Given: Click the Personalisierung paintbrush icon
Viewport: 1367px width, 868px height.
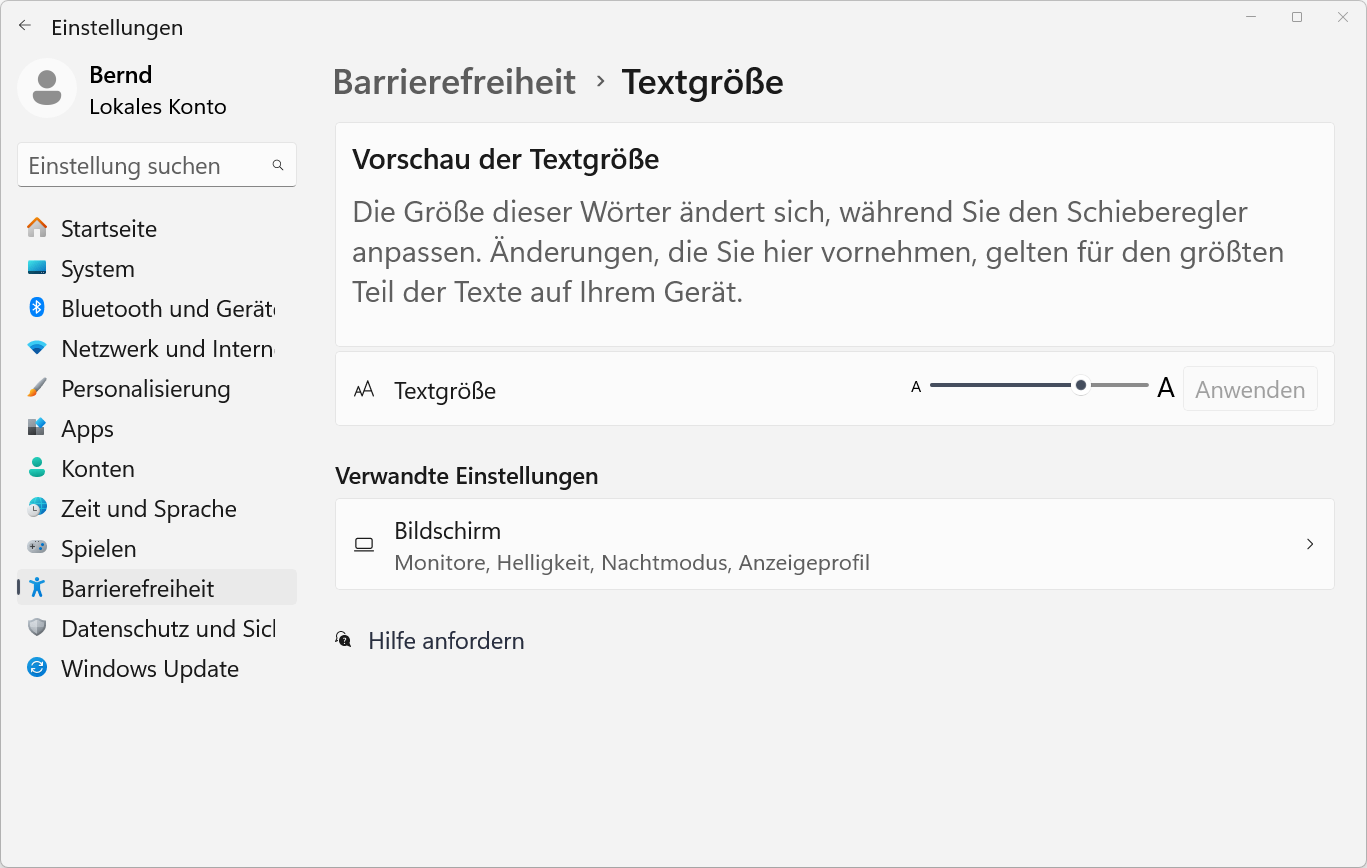Looking at the screenshot, I should (37, 388).
